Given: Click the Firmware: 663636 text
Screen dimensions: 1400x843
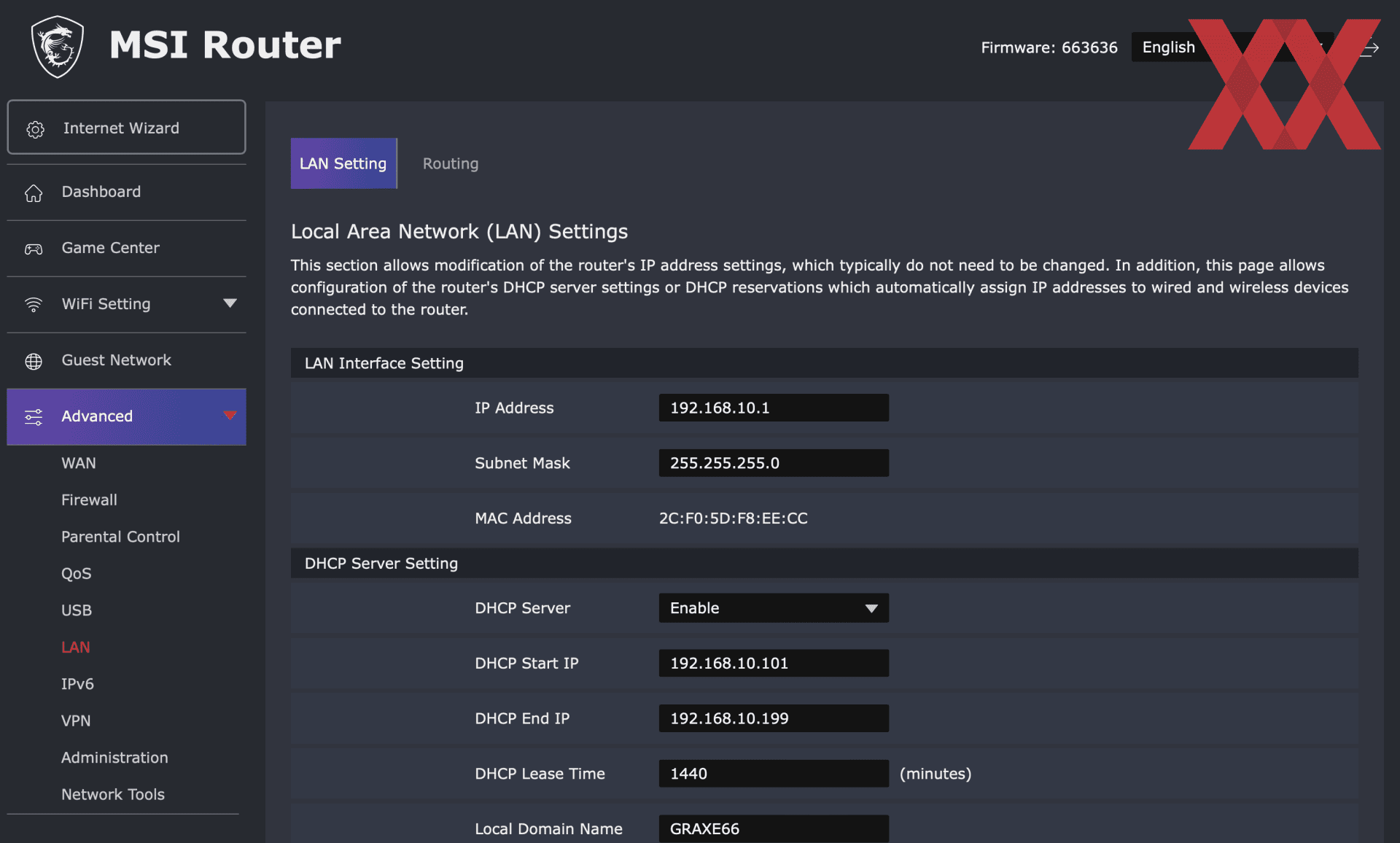Looking at the screenshot, I should point(1049,47).
